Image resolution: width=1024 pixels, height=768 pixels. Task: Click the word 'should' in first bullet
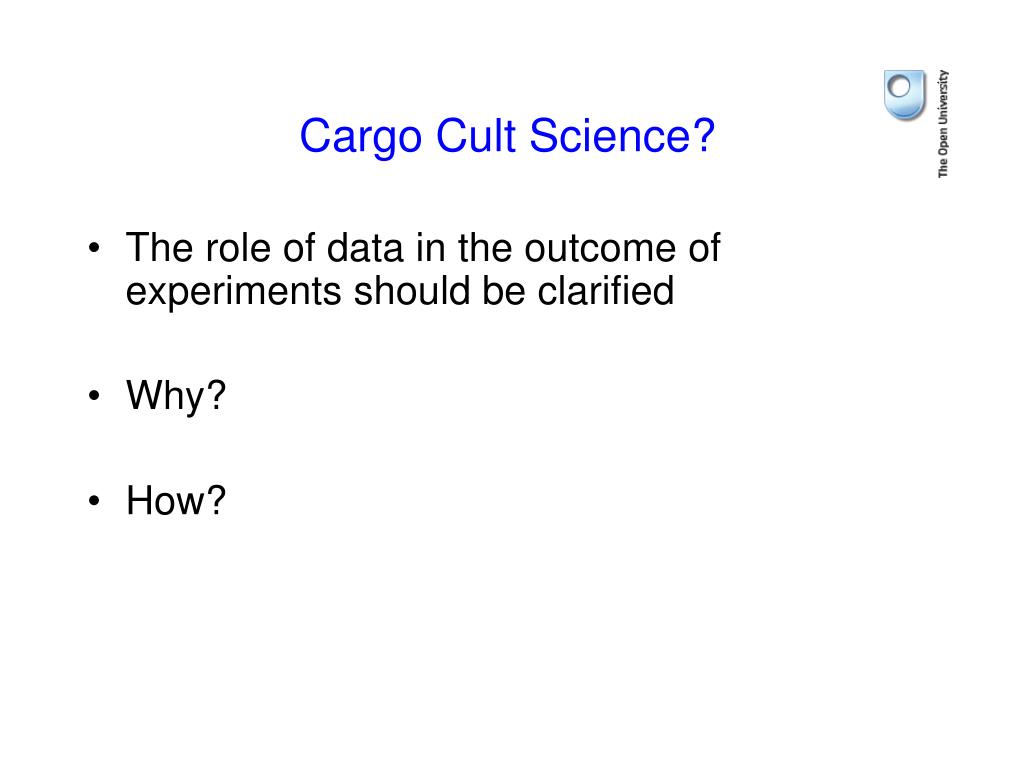411,291
